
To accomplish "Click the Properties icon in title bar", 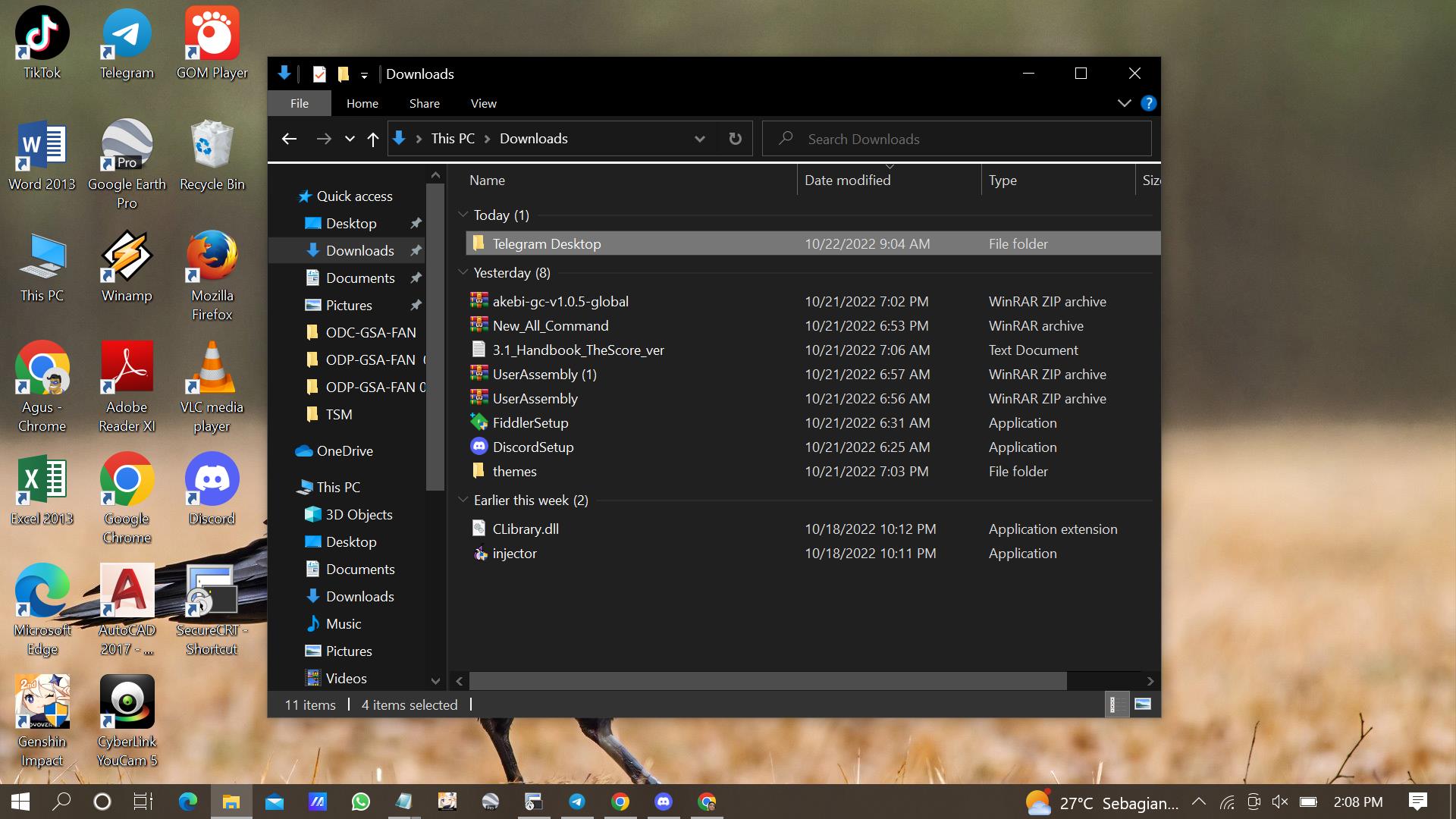I will [x=319, y=74].
